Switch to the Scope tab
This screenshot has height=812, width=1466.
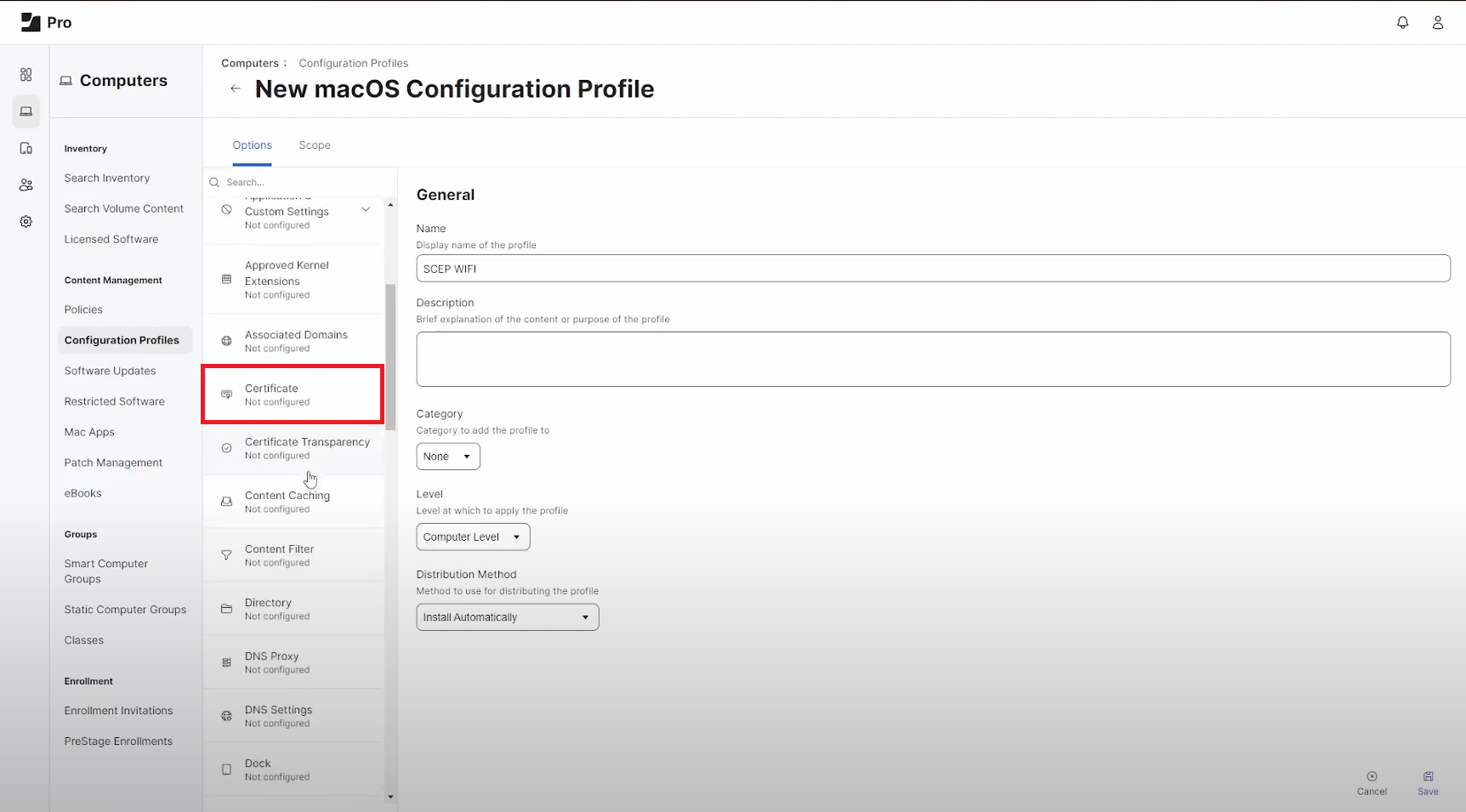pyautogui.click(x=315, y=145)
